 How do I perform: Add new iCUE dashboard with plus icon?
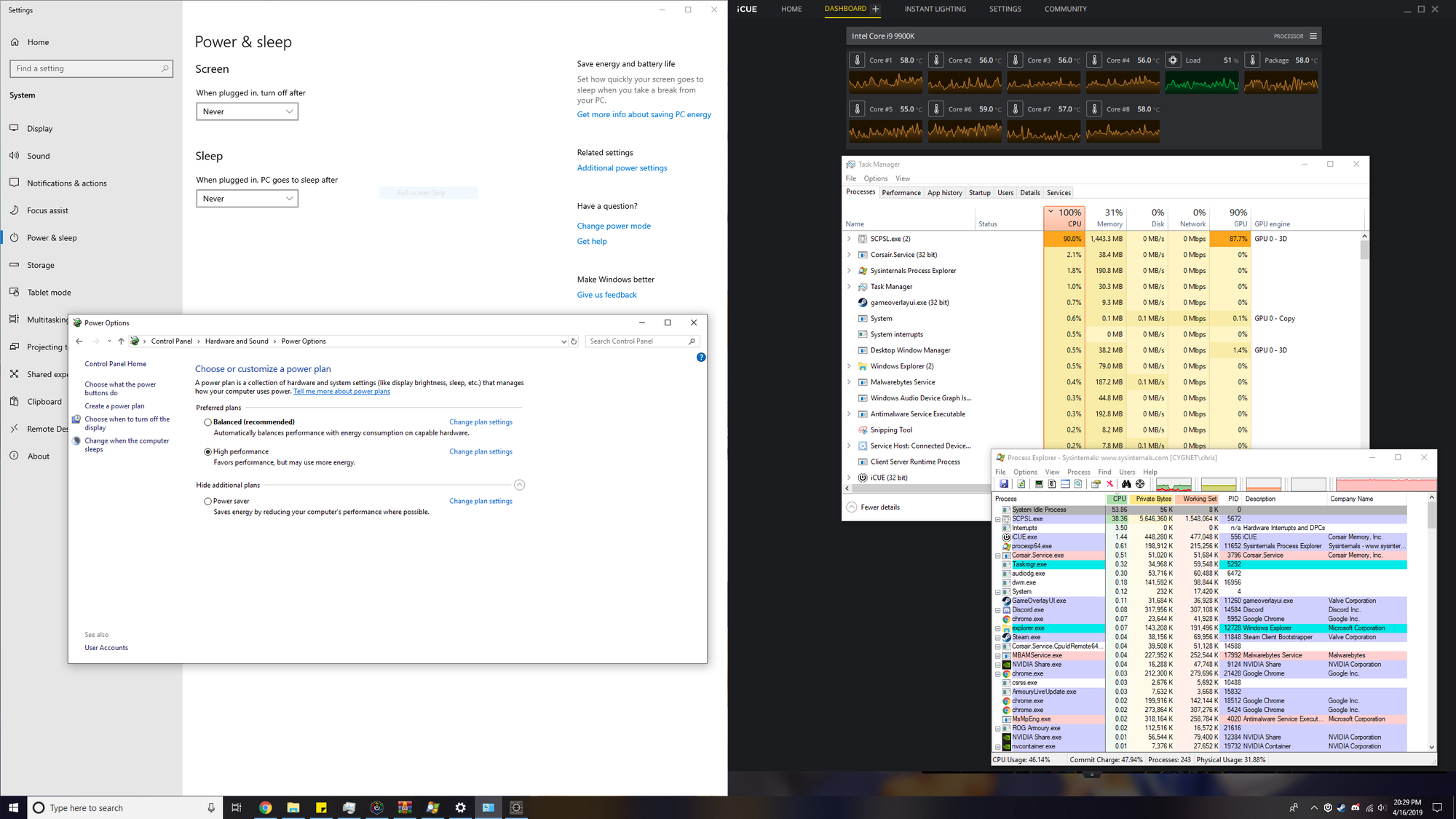[875, 9]
